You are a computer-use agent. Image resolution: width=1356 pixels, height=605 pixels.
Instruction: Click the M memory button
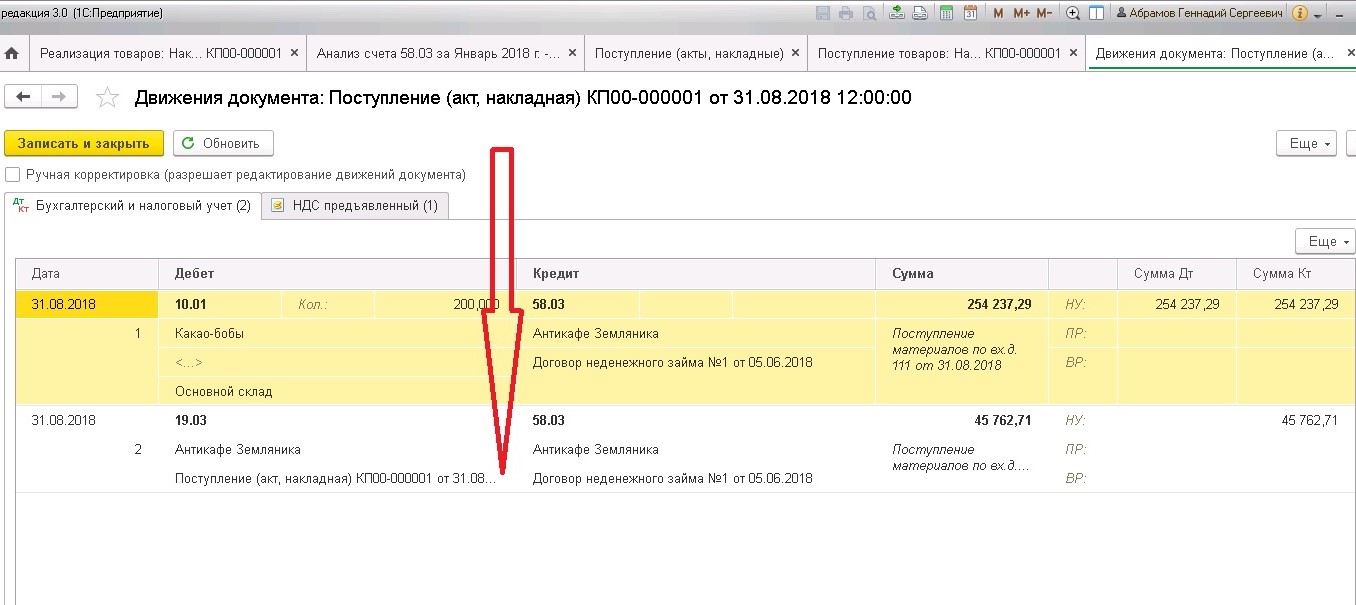tap(999, 14)
